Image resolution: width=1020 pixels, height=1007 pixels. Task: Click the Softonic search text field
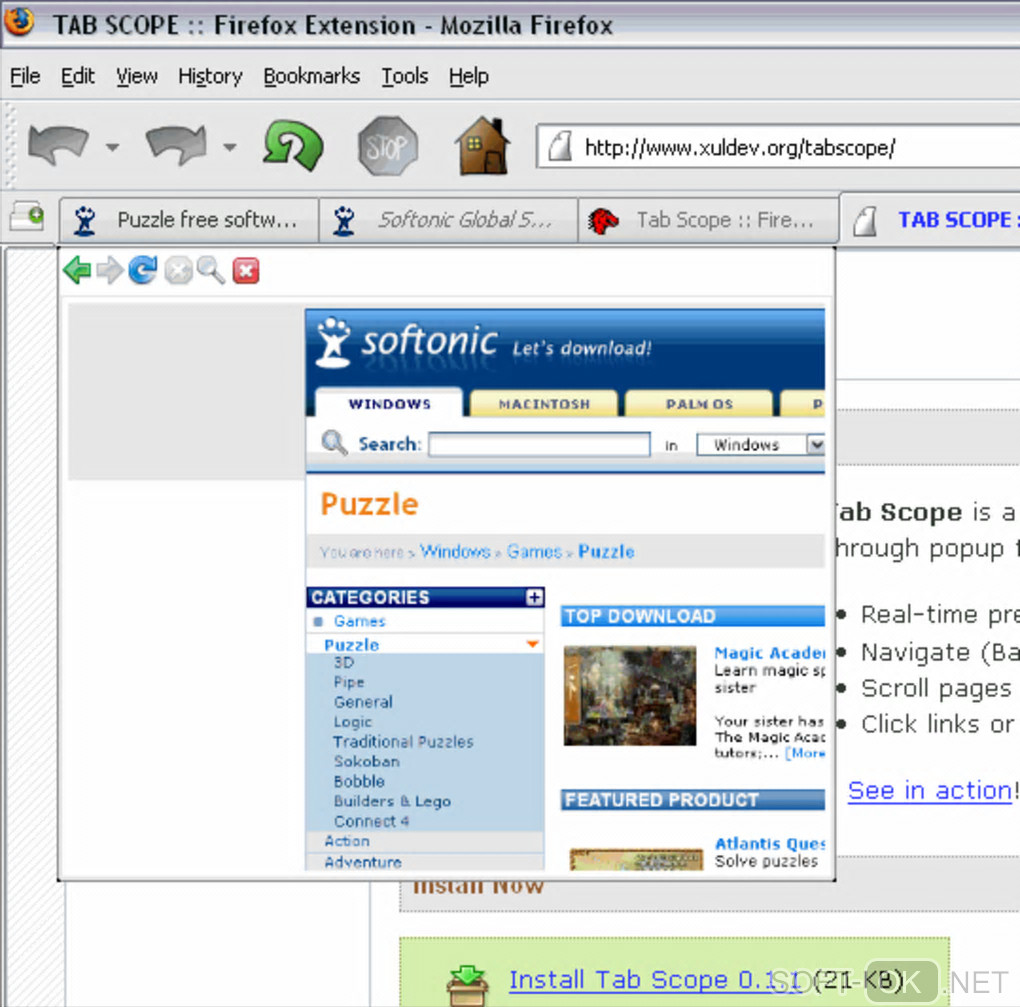[539, 444]
